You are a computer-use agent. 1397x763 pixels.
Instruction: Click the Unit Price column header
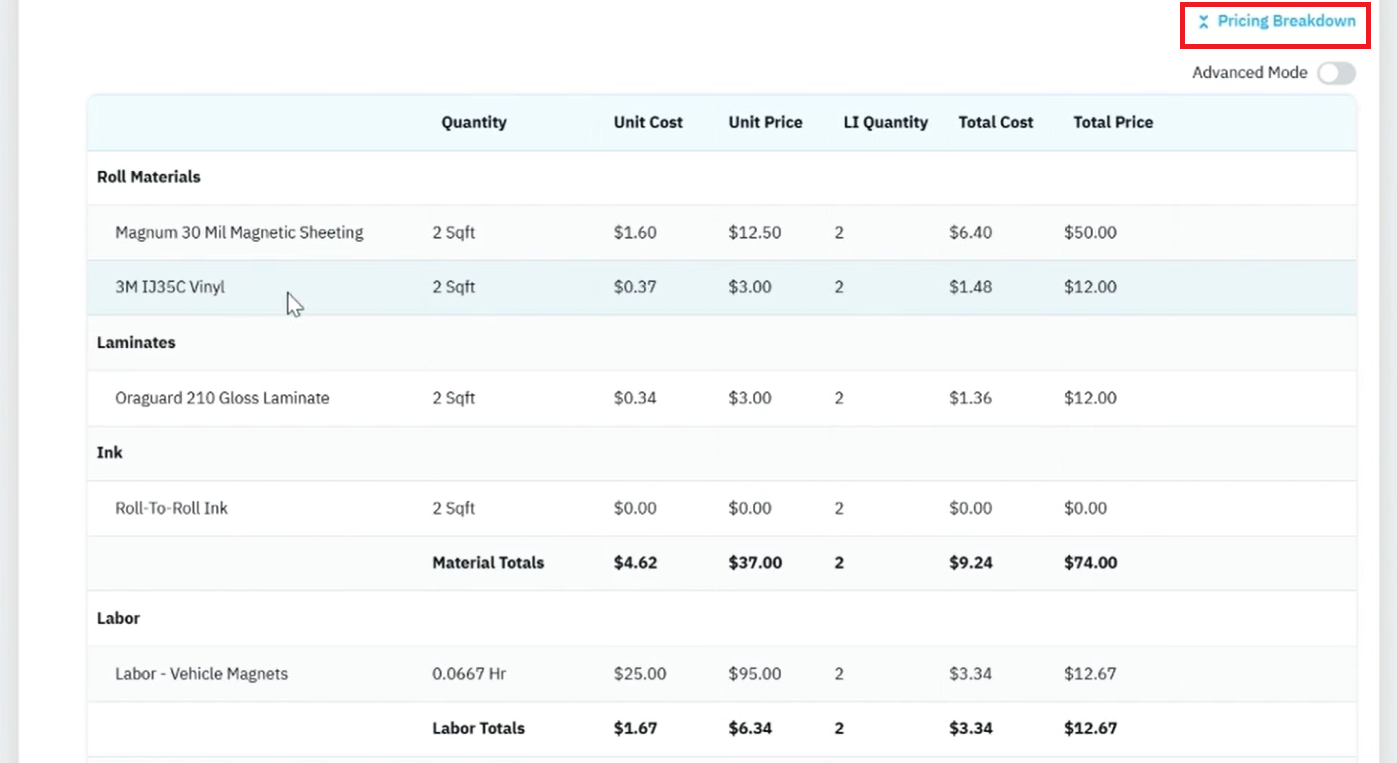tap(765, 122)
